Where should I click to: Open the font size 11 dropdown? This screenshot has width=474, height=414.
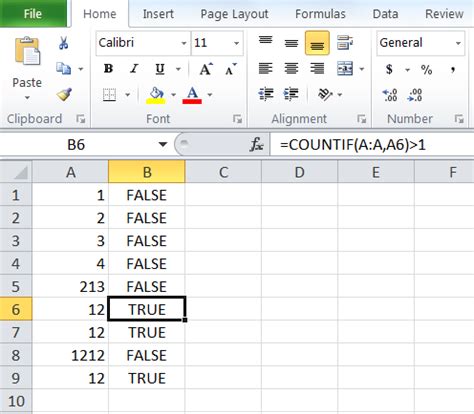(236, 43)
